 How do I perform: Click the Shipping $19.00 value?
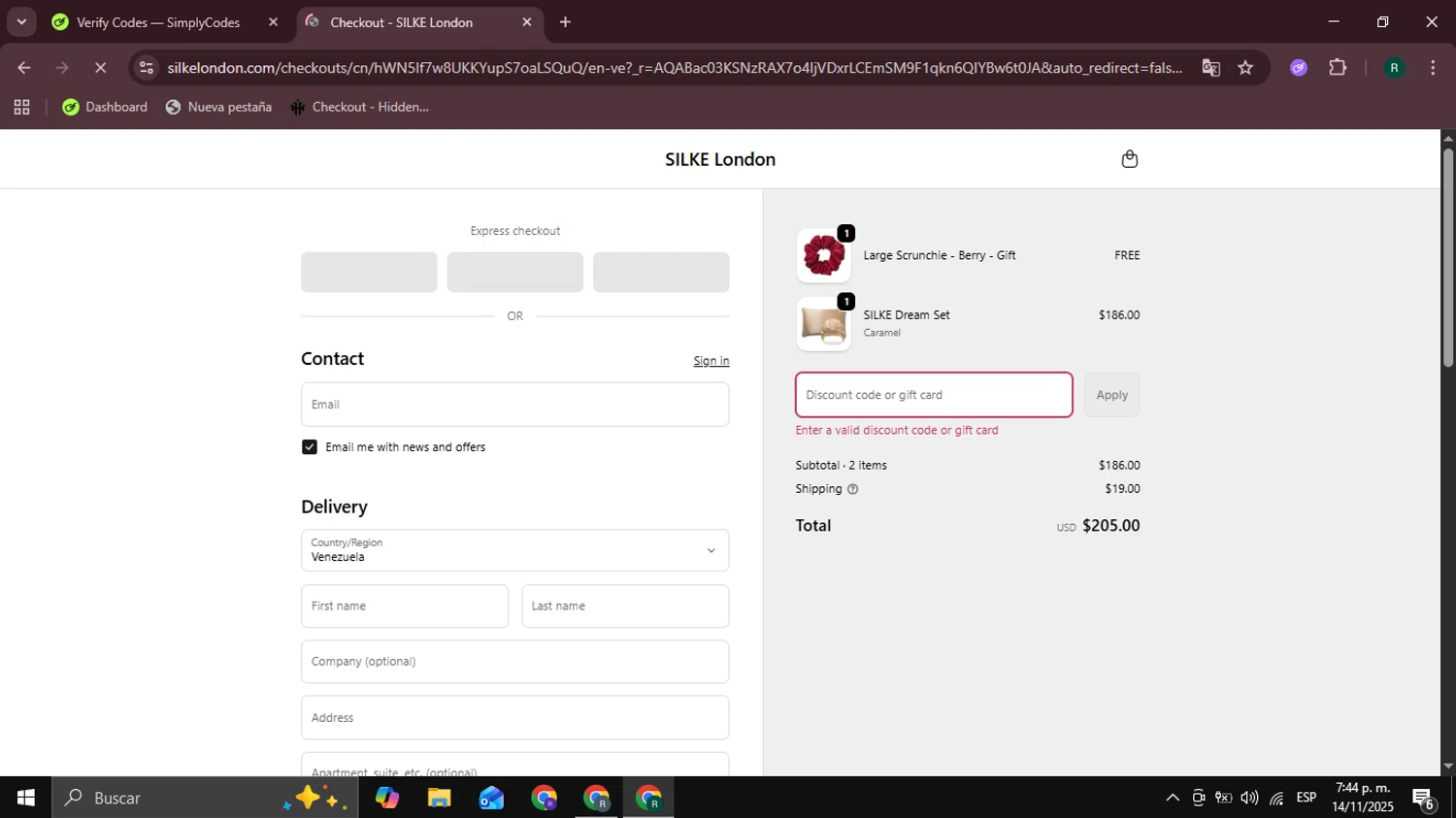1122,489
